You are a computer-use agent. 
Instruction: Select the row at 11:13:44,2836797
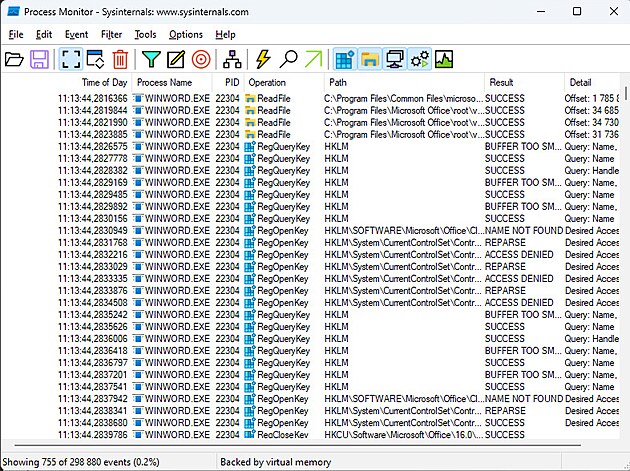tap(310, 362)
